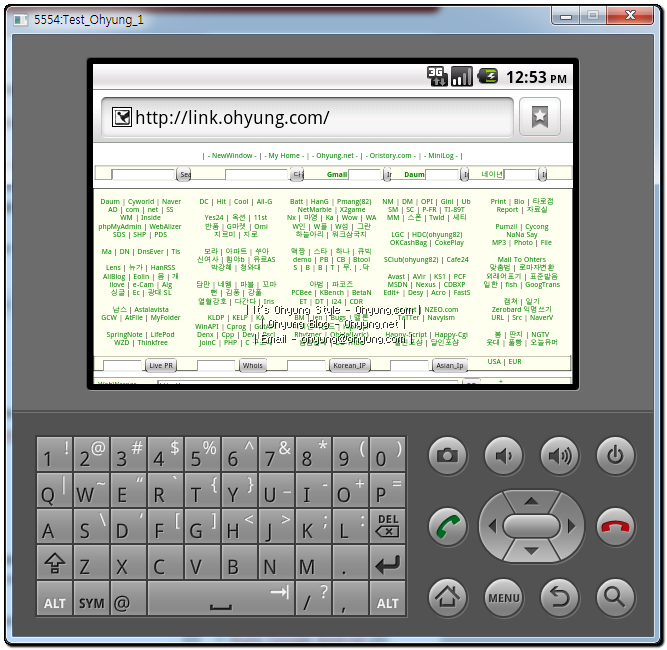Click the emulator window title icon

click(20, 20)
